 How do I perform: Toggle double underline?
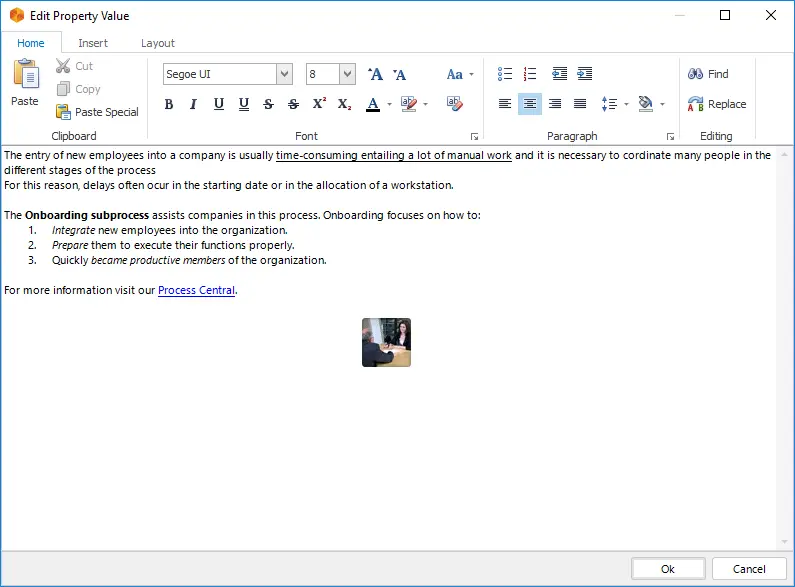244,104
